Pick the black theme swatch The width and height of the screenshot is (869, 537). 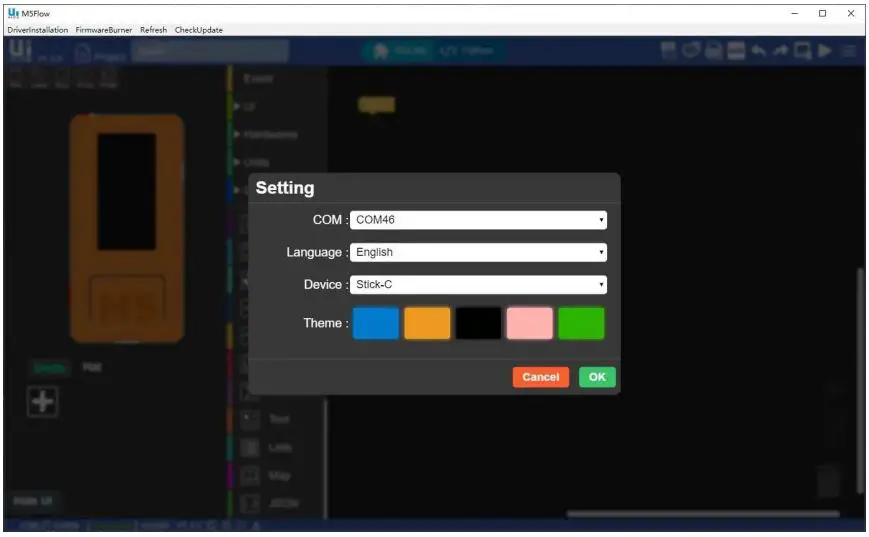(x=478, y=323)
